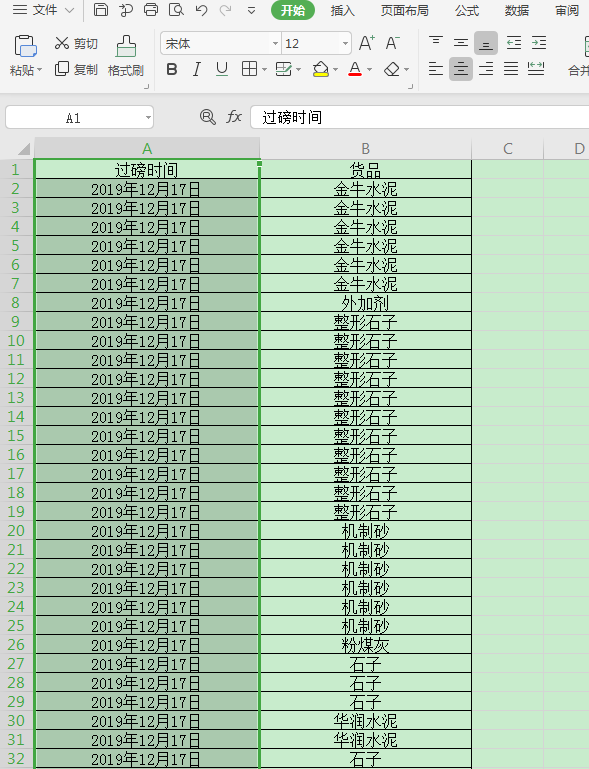
Task: Expand the borders dropdown arrow
Action: (264, 70)
